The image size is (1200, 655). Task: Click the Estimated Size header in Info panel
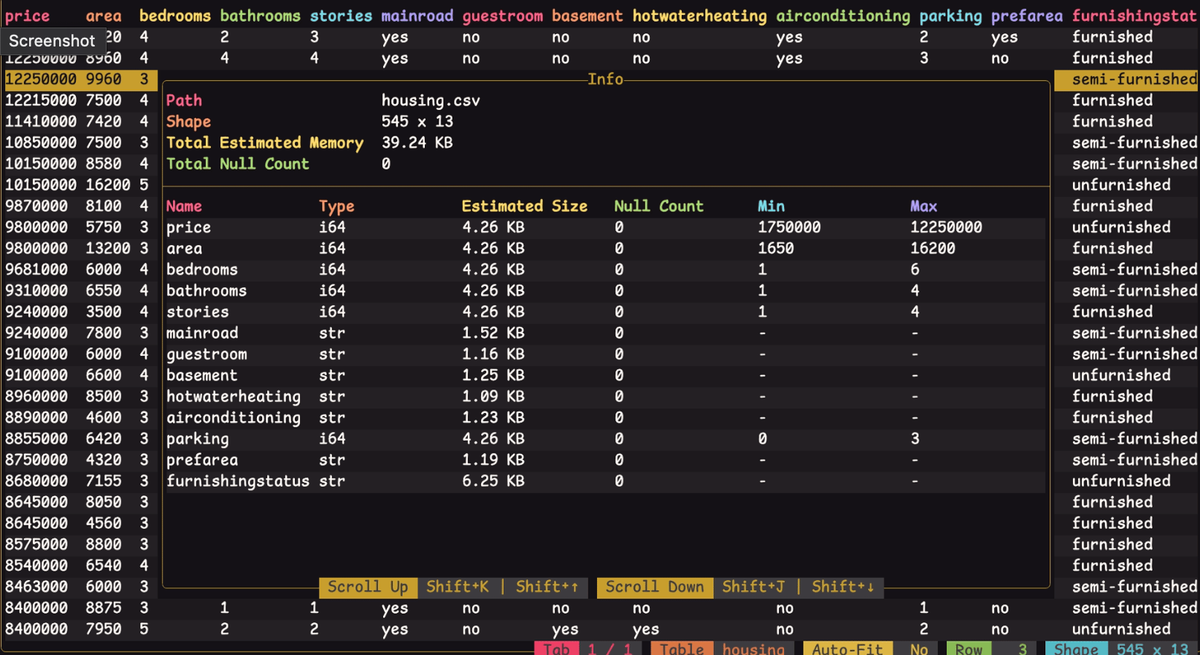(524, 206)
